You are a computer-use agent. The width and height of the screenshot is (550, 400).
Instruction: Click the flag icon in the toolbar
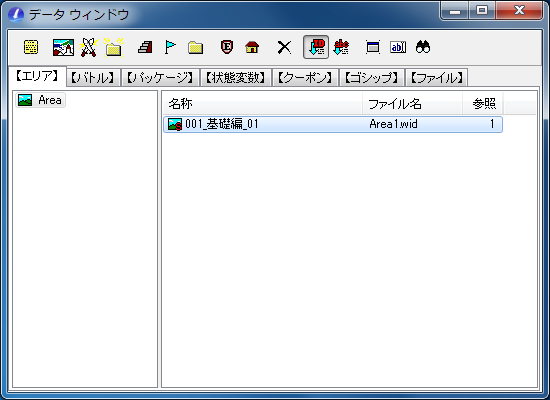(x=170, y=47)
